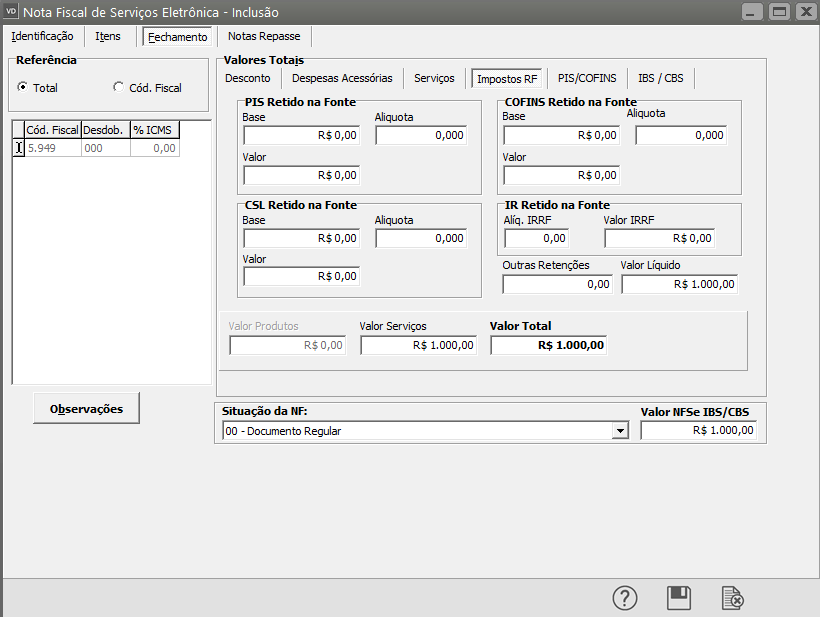Select the Cód. Fiscal radio button
This screenshot has width=820, height=617.
click(119, 88)
